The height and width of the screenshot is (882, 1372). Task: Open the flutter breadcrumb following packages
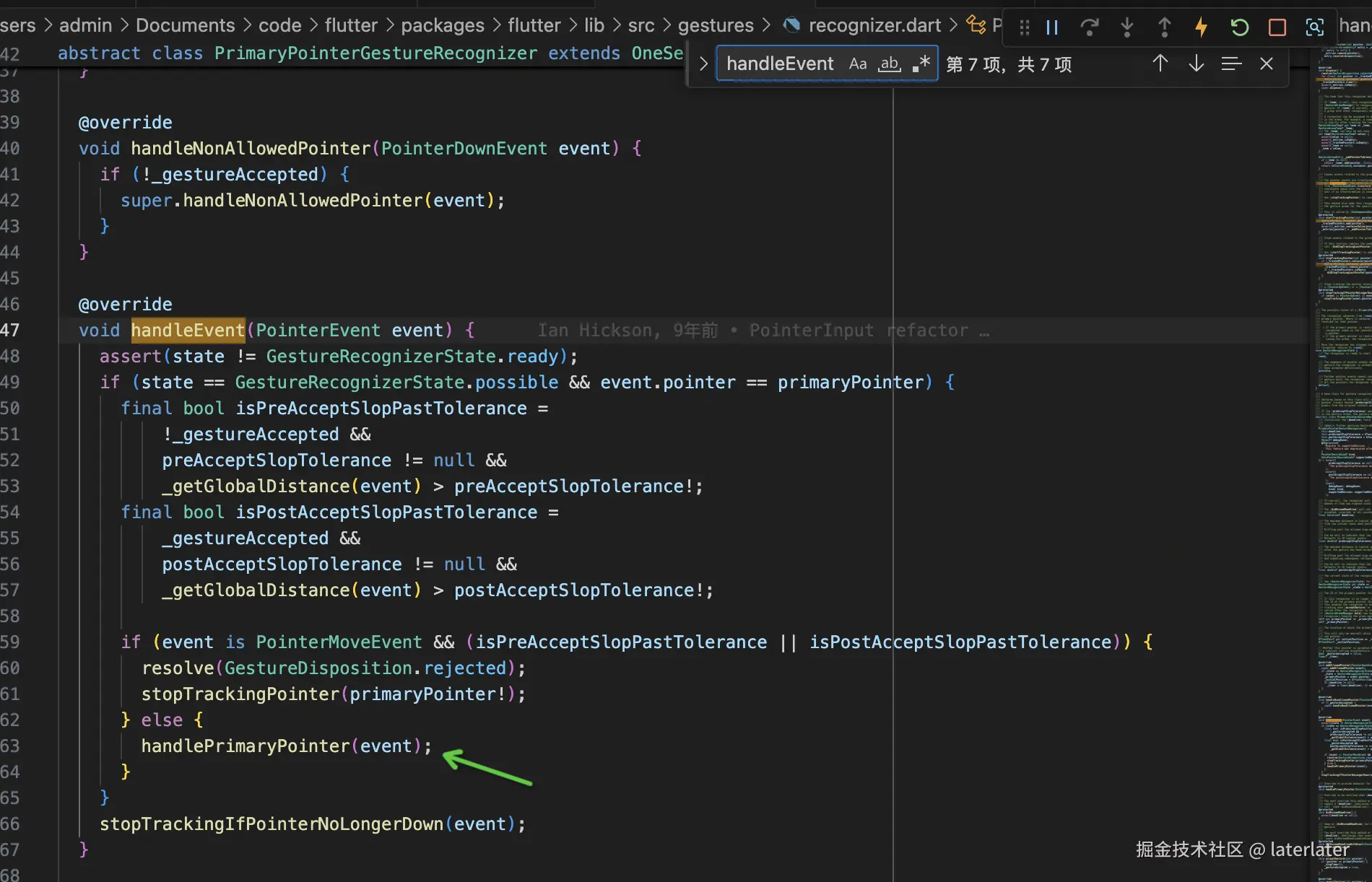(x=534, y=25)
